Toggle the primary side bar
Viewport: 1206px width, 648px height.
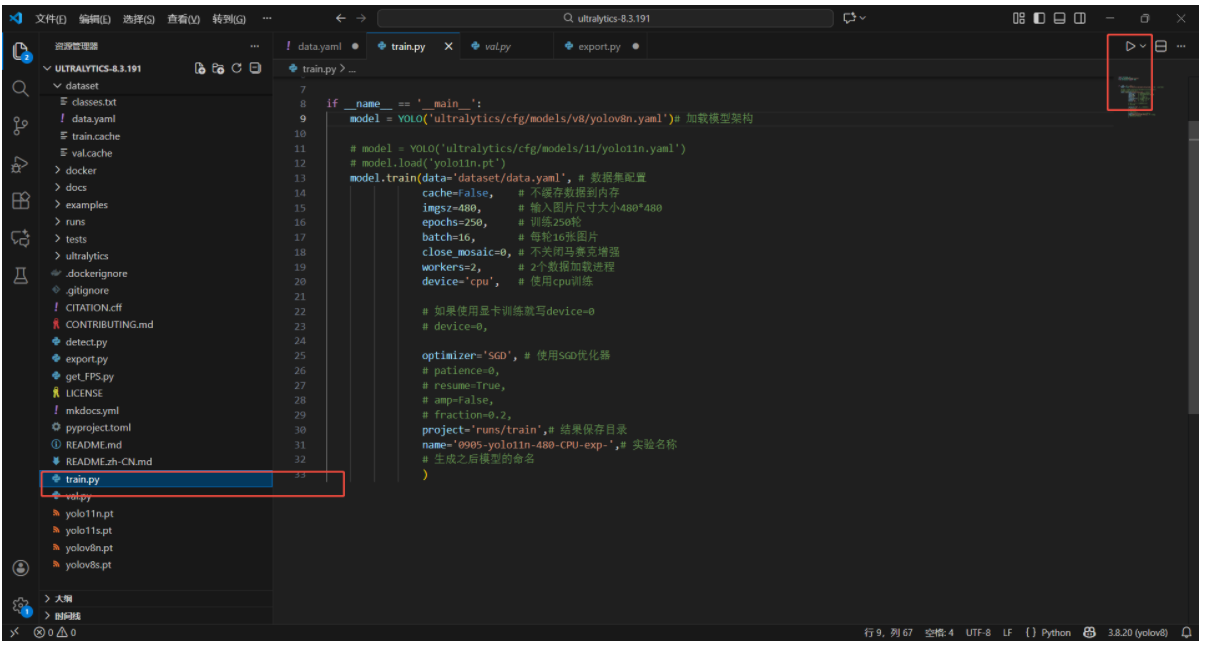pyautogui.click(x=1039, y=18)
